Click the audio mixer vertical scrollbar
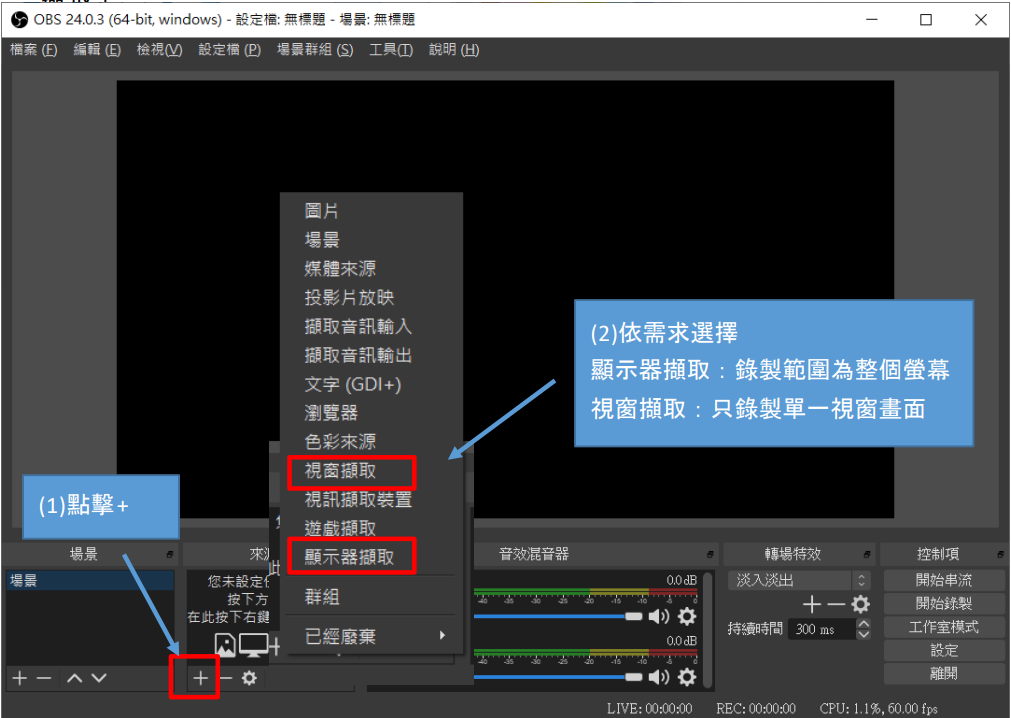1011x718 pixels. 708,630
